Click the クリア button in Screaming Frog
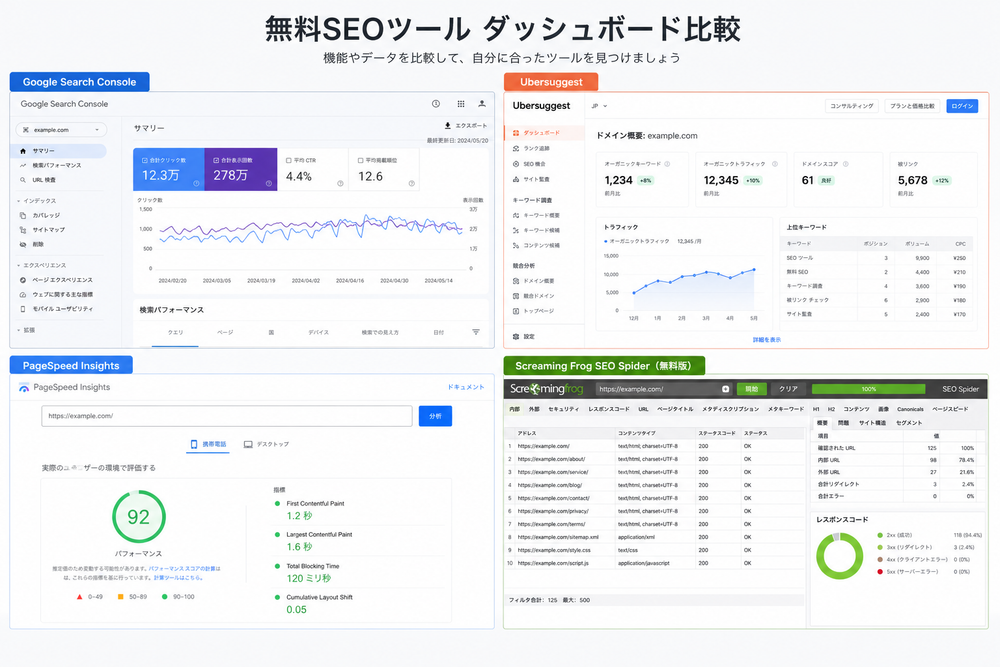Image resolution: width=1000 pixels, height=667 pixels. pyautogui.click(x=788, y=389)
